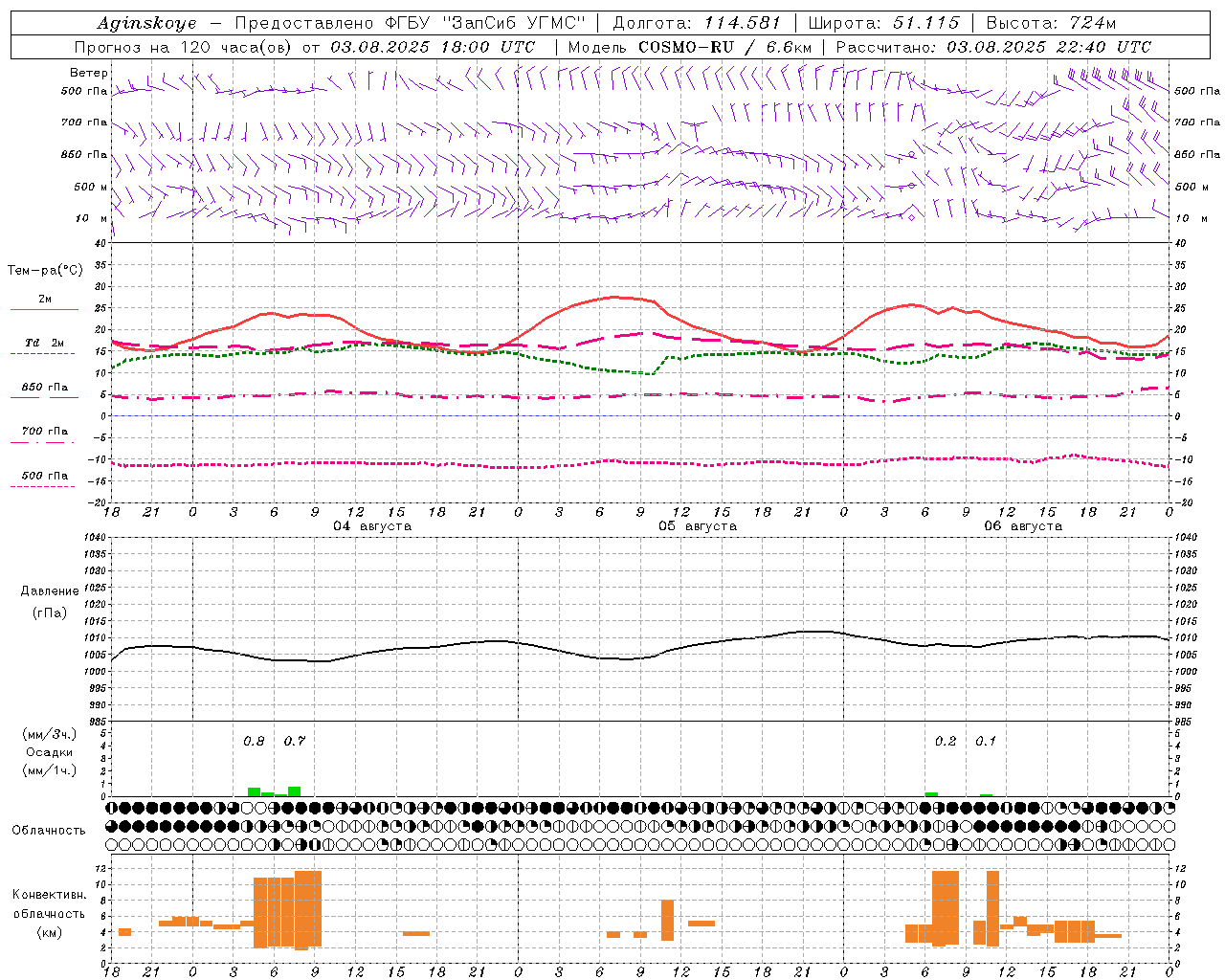Click the Облачность cloud cover label
Viewport: 1225px width, 980px height.
49,830
